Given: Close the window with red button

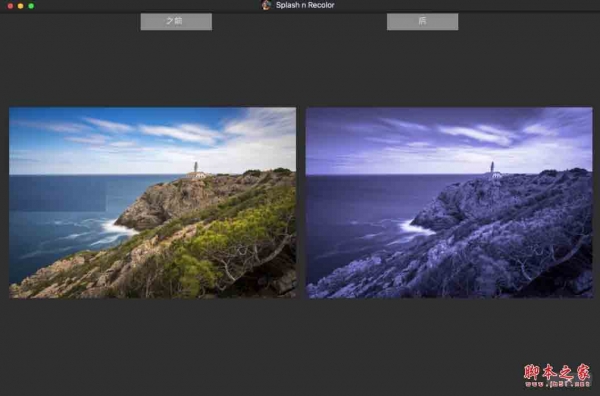Looking at the screenshot, I should 10,6.
